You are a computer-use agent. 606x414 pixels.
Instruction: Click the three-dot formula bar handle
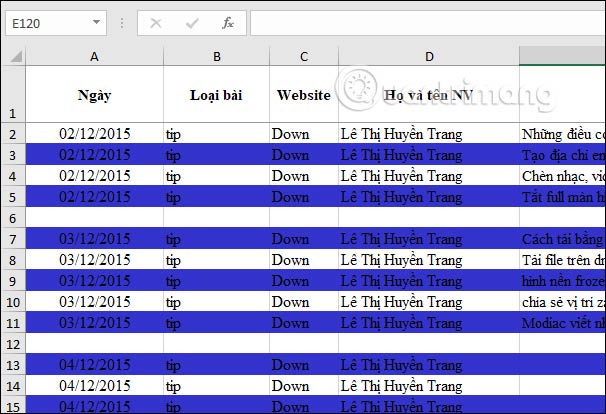tap(122, 23)
